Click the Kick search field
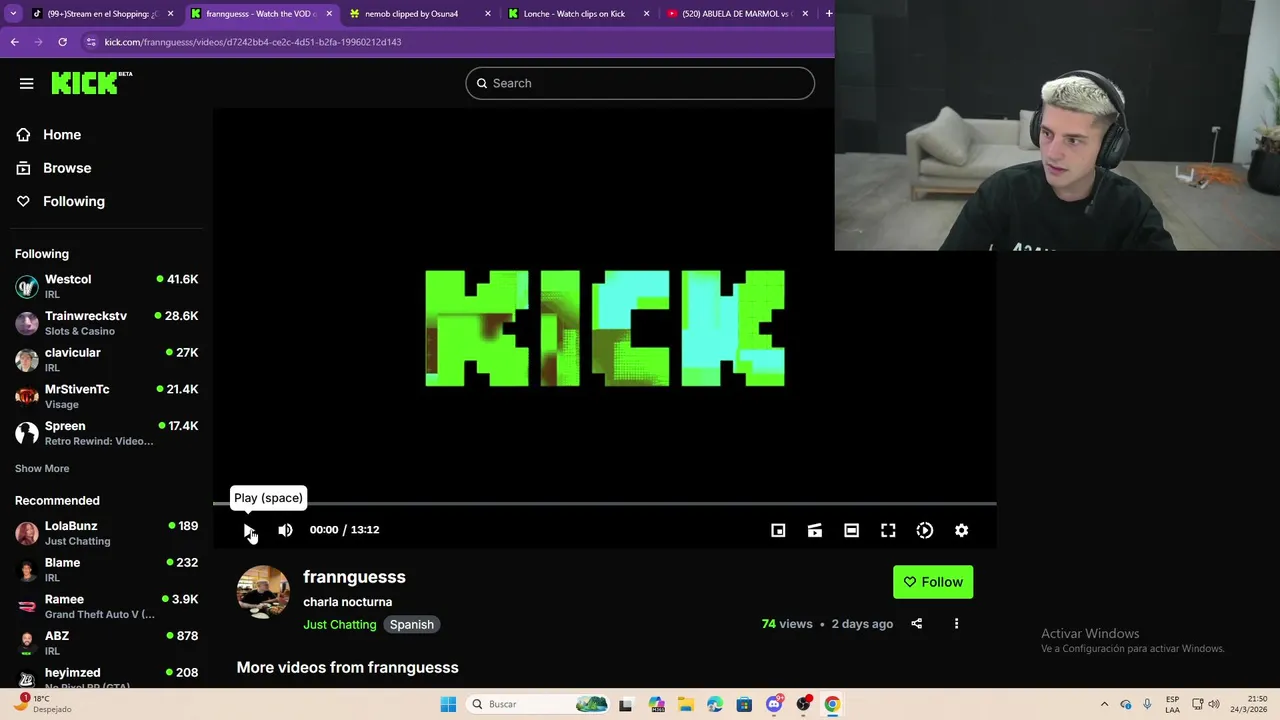Image resolution: width=1280 pixels, height=720 pixels. [x=640, y=83]
